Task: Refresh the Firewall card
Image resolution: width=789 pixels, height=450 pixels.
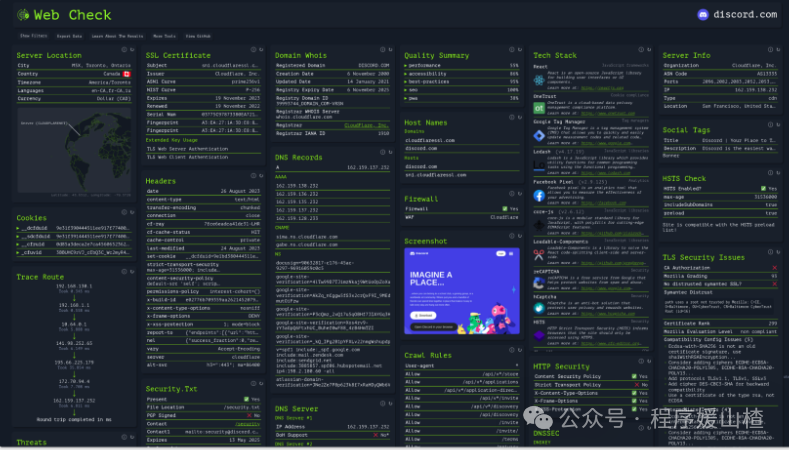Action: pyautogui.click(x=520, y=193)
